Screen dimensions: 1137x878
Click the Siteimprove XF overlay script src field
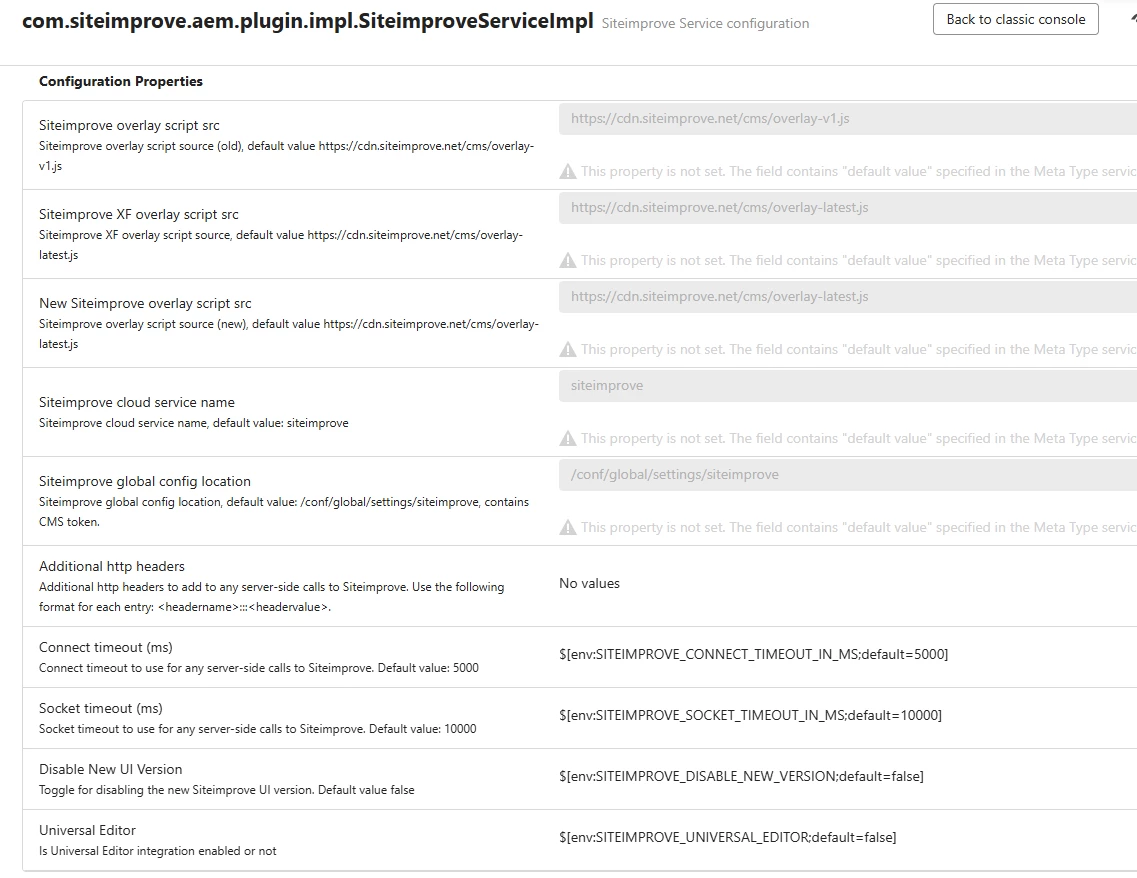coord(848,208)
